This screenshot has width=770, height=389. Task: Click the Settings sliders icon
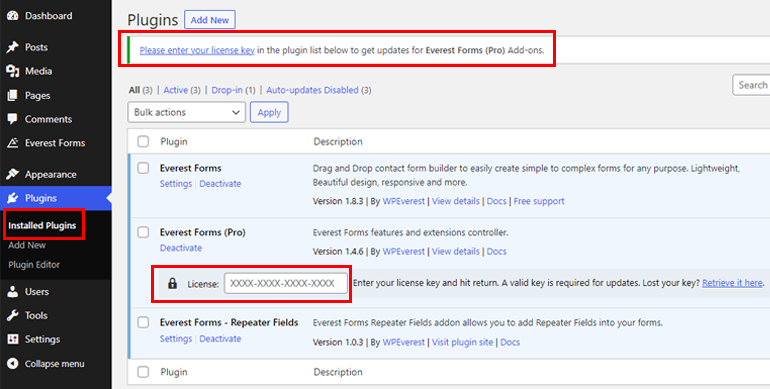click(13, 339)
